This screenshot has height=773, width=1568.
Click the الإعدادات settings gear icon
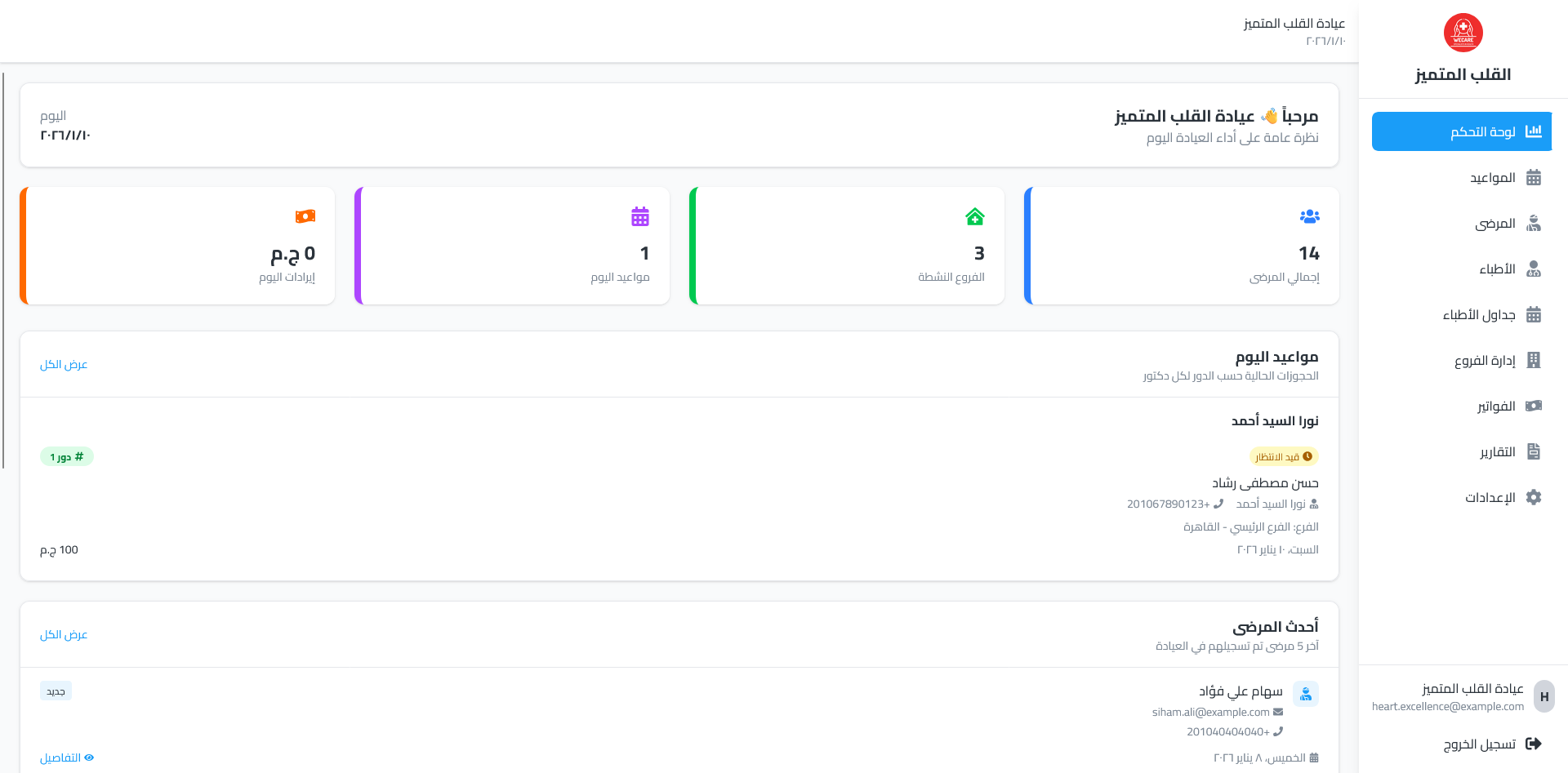click(x=1534, y=497)
